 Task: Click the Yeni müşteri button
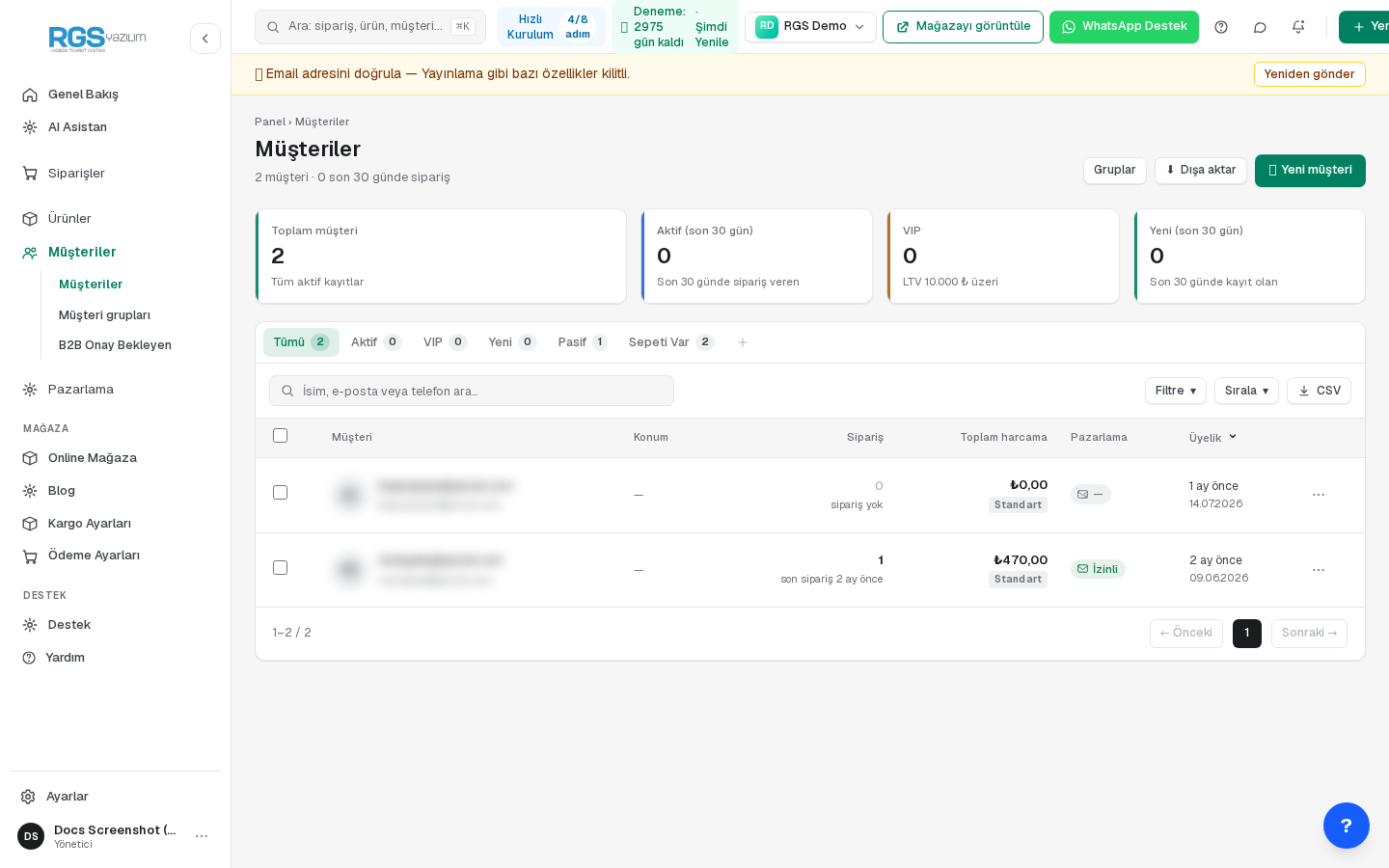coord(1310,171)
